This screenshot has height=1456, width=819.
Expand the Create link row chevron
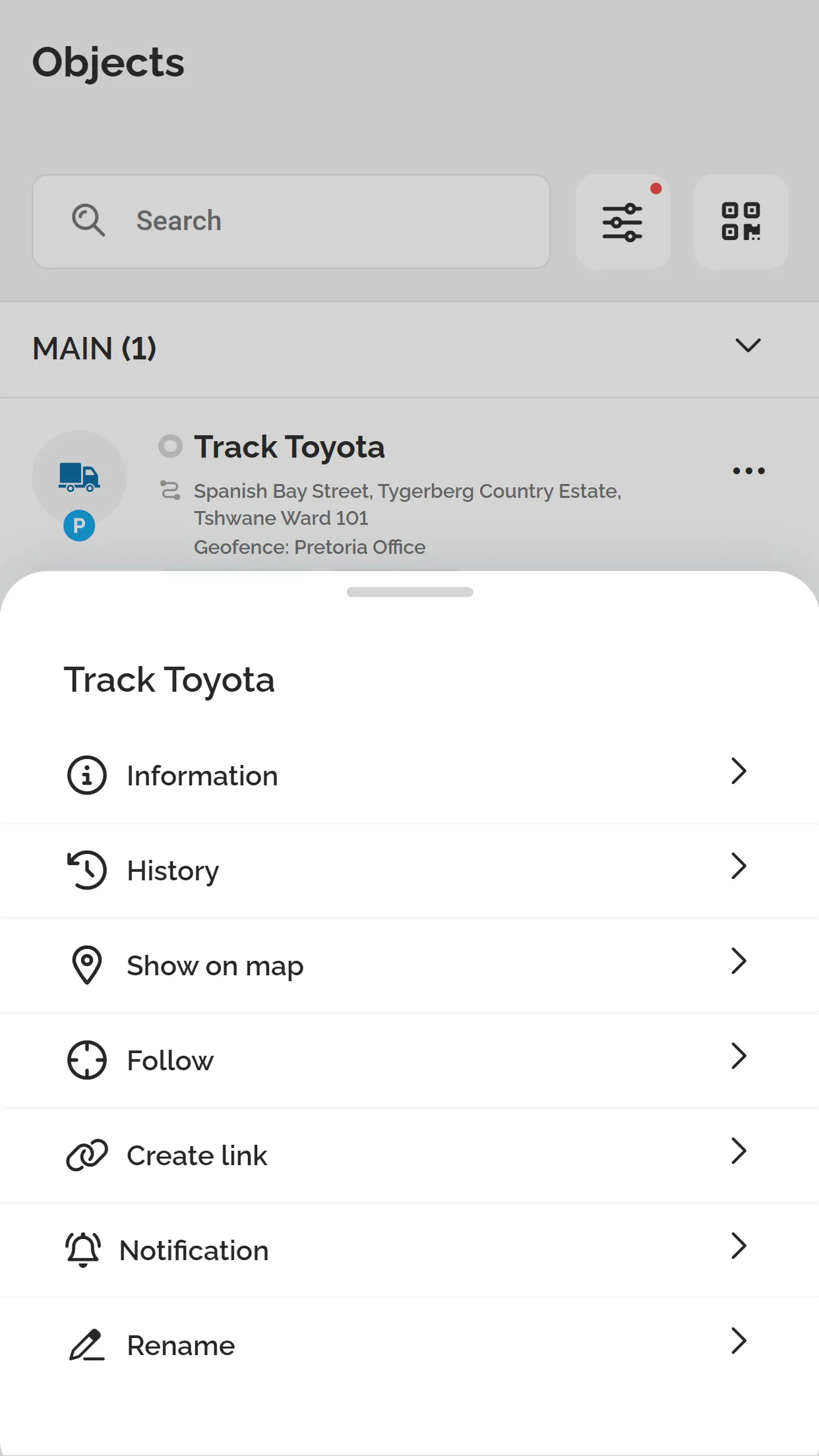pyautogui.click(x=739, y=1152)
